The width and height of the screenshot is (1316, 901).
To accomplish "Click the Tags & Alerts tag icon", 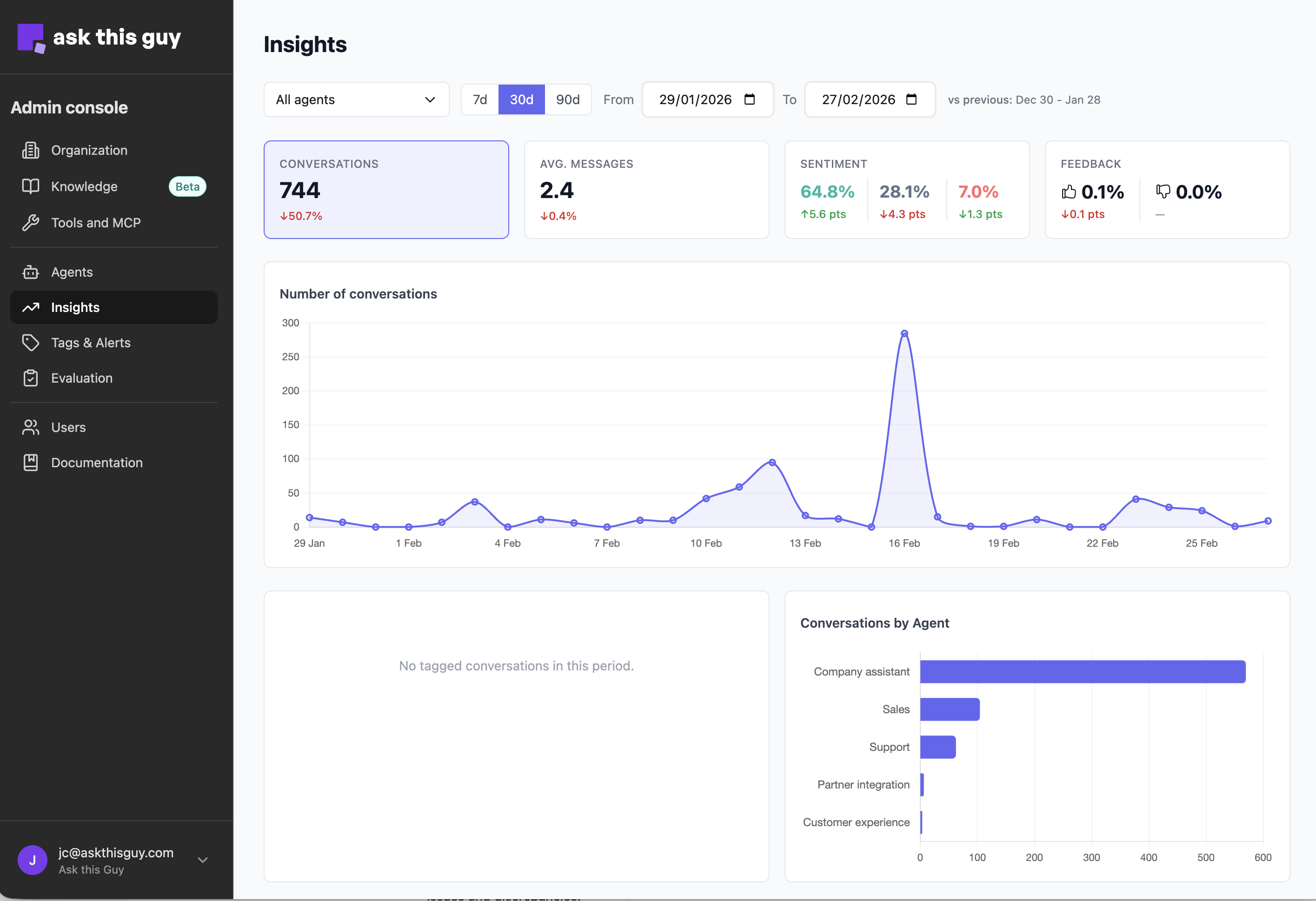I will 31,342.
